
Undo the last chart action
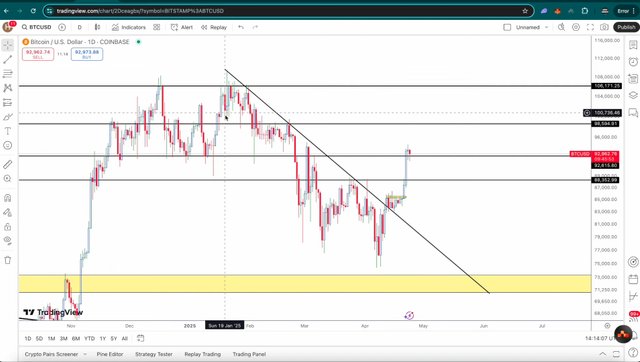click(241, 27)
